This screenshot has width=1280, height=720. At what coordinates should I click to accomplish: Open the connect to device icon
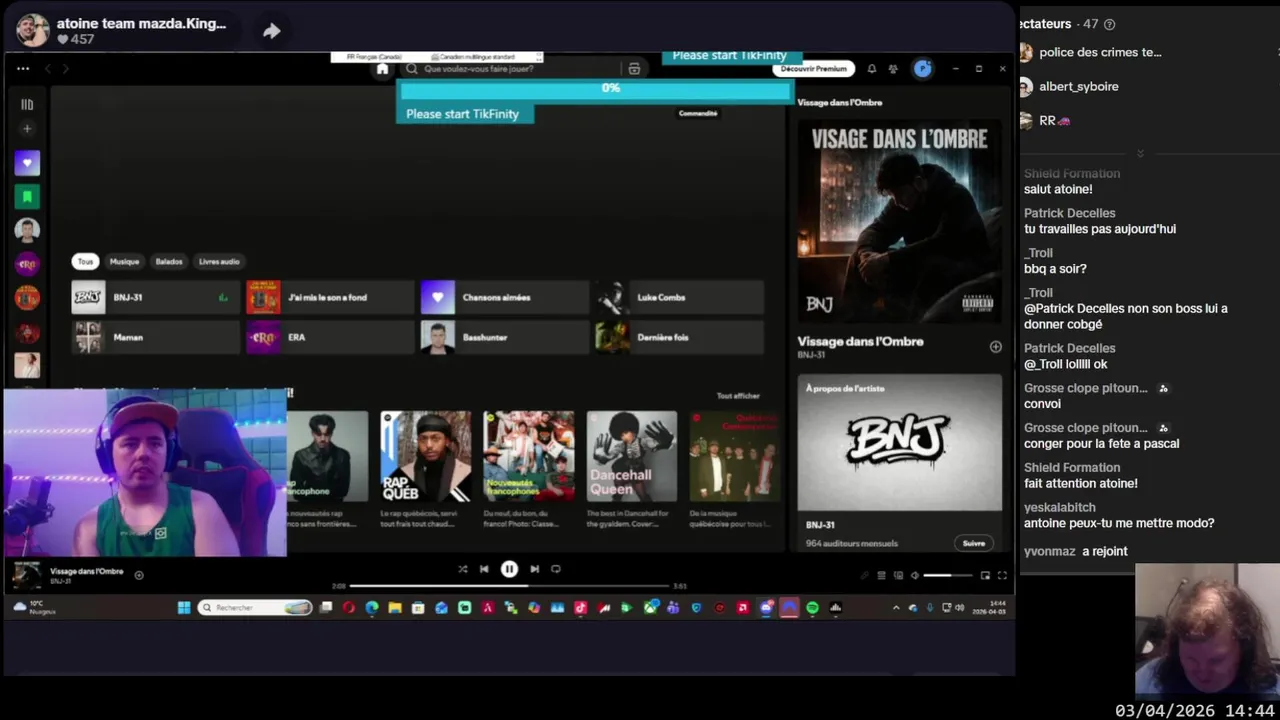[x=898, y=575]
